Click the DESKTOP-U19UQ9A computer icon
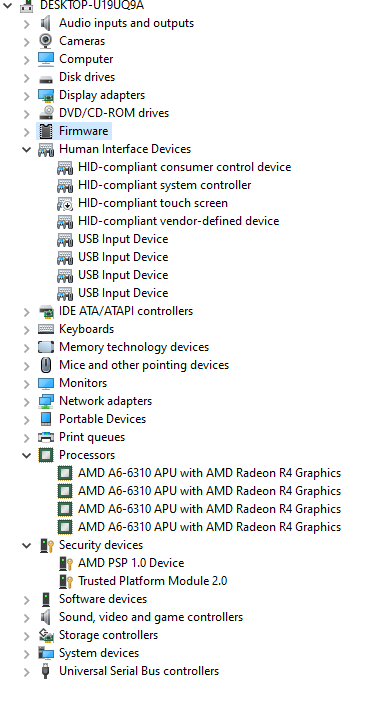 [x=27, y=5]
